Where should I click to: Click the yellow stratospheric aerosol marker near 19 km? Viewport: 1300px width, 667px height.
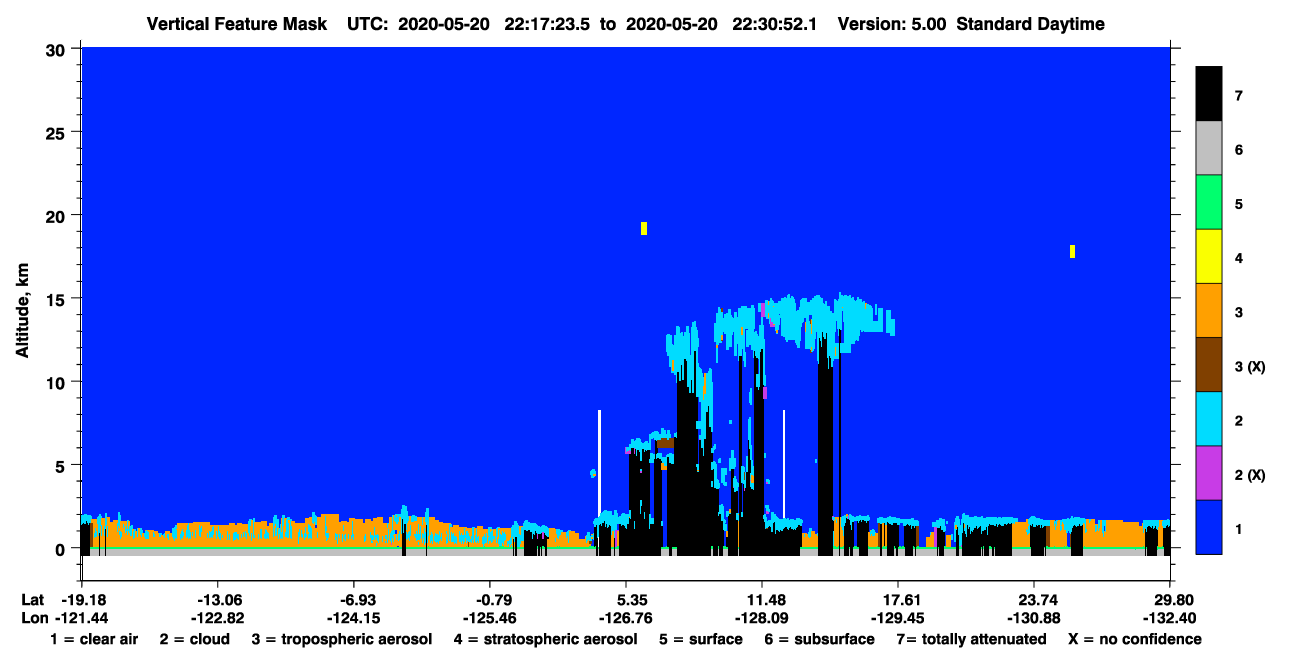point(644,228)
